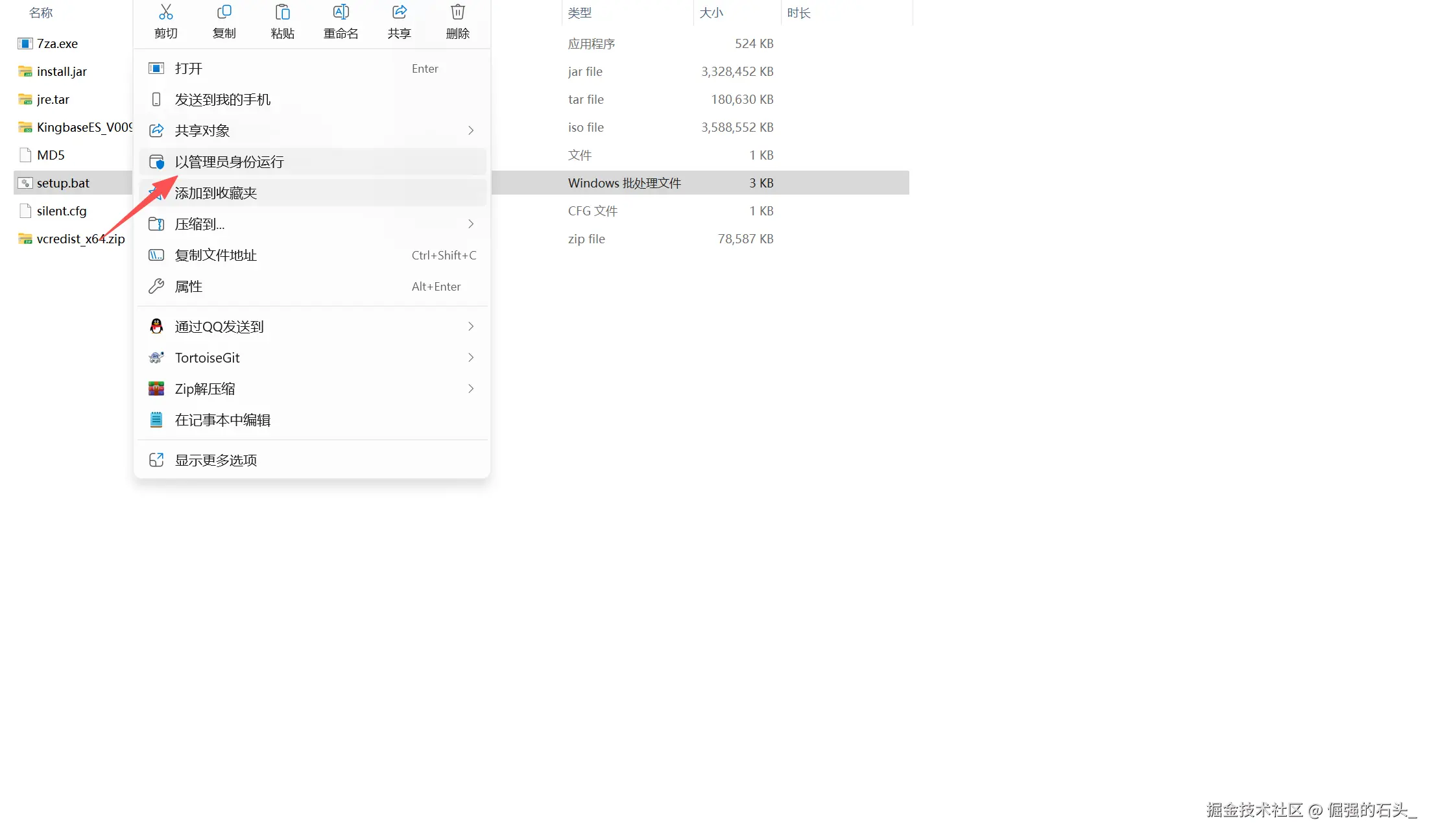This screenshot has height=840, width=1438.
Task: Click 在记事本中编辑 menu item
Action: coord(222,420)
